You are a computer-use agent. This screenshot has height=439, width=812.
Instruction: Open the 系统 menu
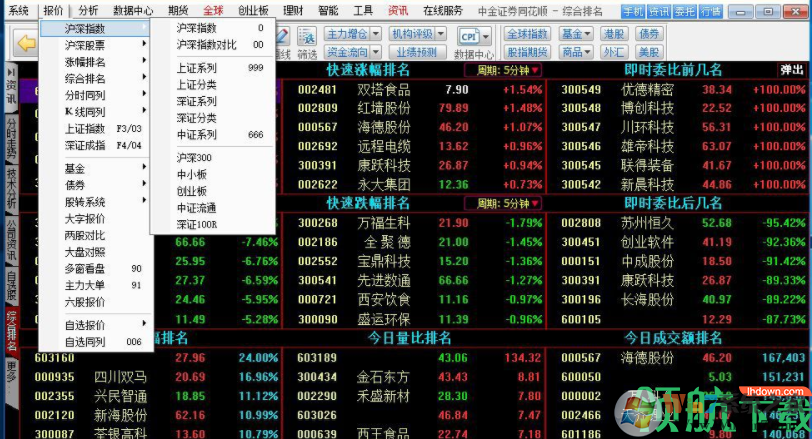coord(19,10)
